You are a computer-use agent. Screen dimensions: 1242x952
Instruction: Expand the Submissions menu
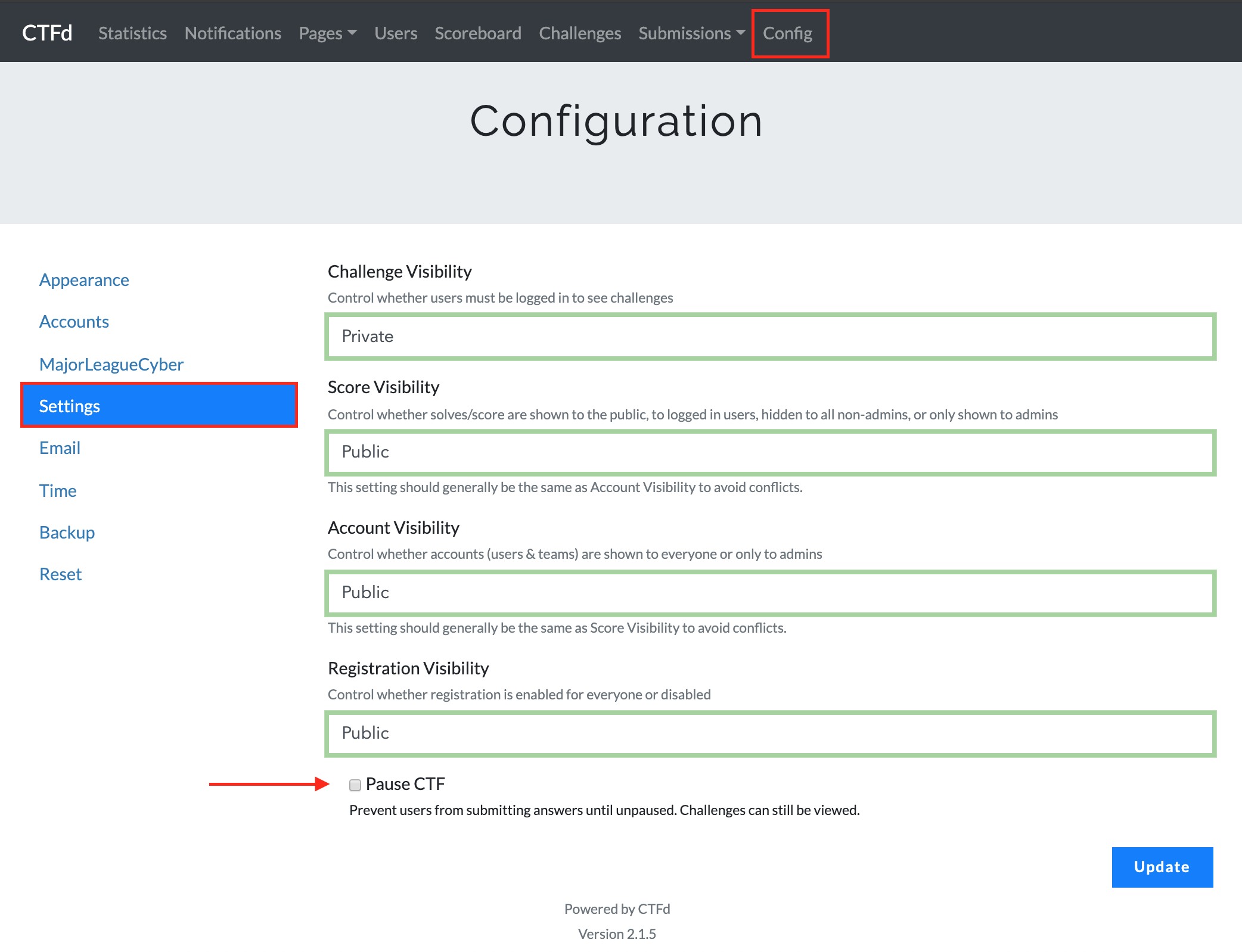tap(691, 33)
